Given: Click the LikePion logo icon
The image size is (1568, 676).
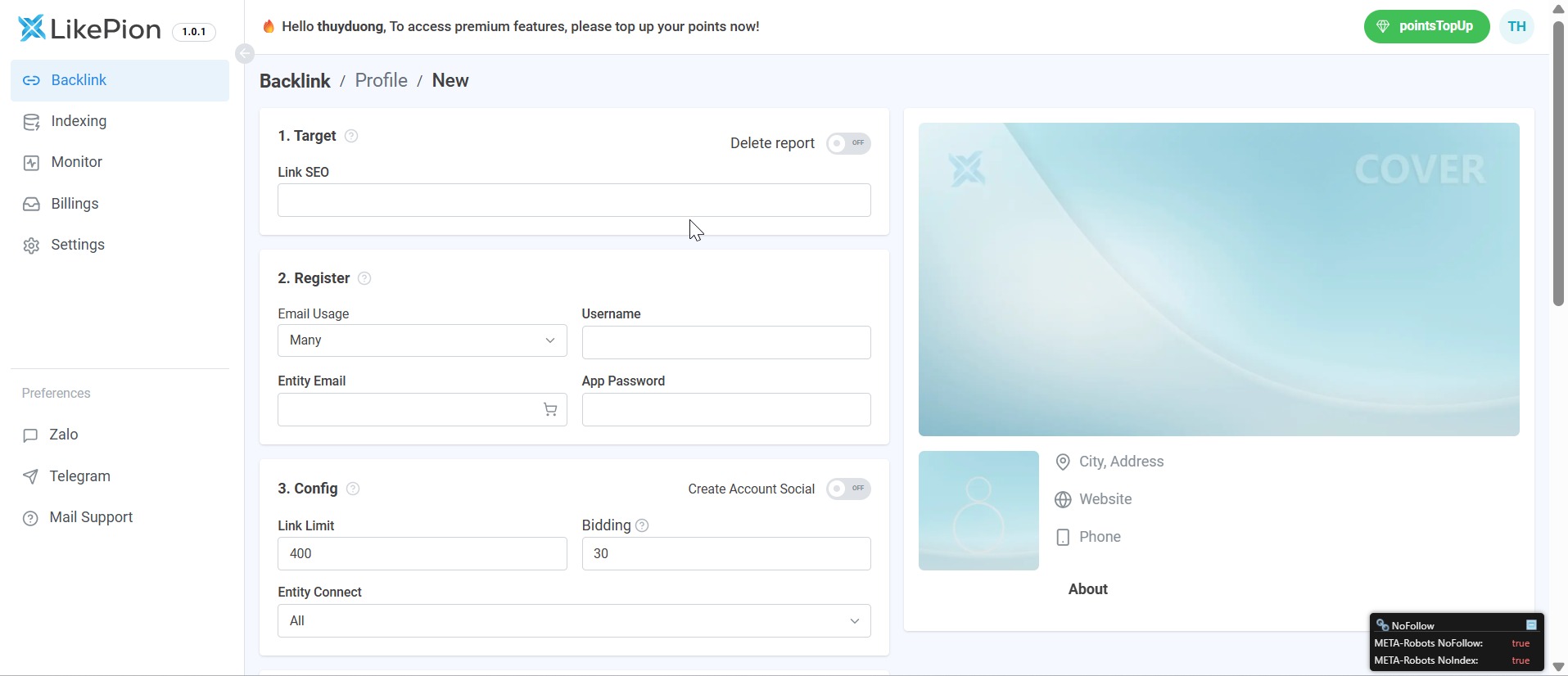Looking at the screenshot, I should coord(32,29).
